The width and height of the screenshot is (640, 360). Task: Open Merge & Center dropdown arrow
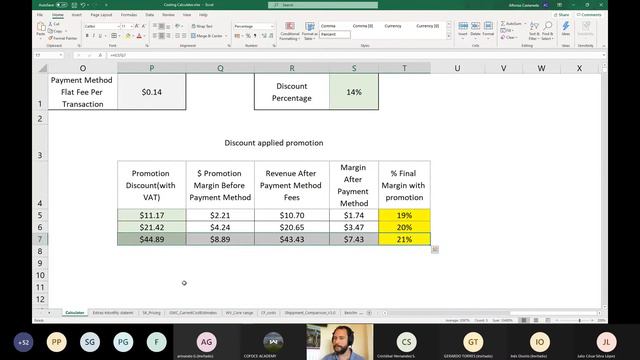pyautogui.click(x=226, y=36)
